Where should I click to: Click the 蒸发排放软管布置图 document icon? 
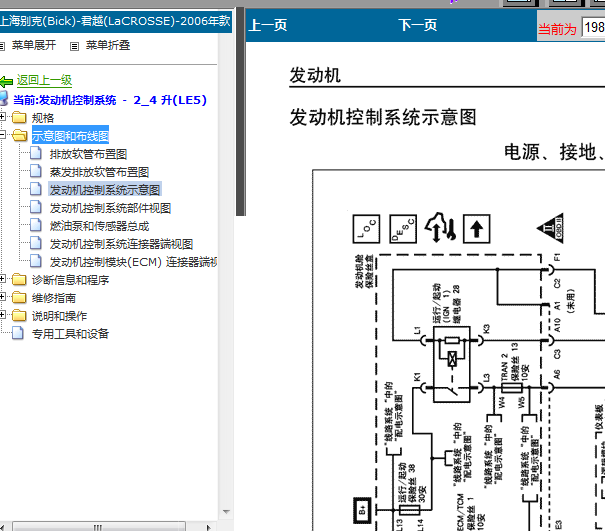pos(35,171)
